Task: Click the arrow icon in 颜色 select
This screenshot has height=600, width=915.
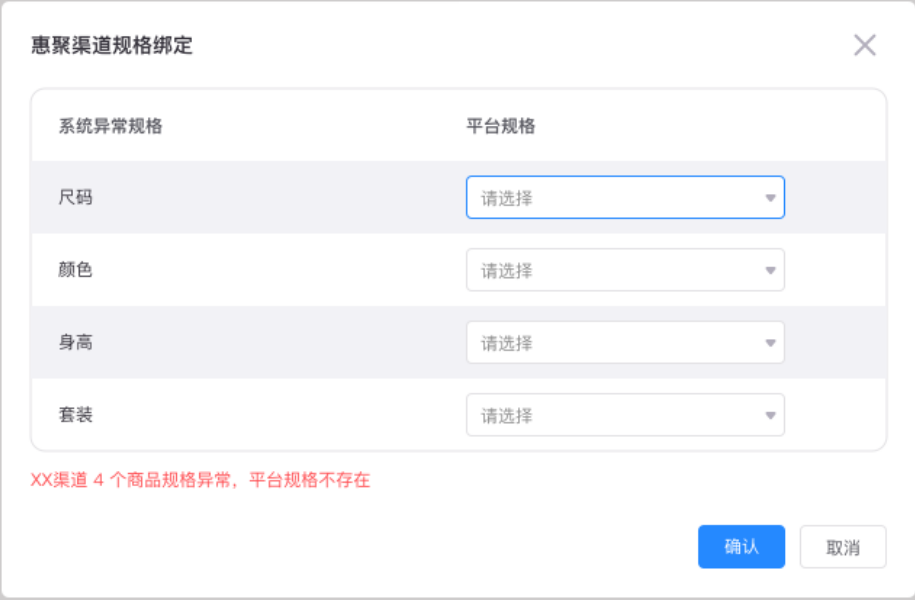Action: 770,270
